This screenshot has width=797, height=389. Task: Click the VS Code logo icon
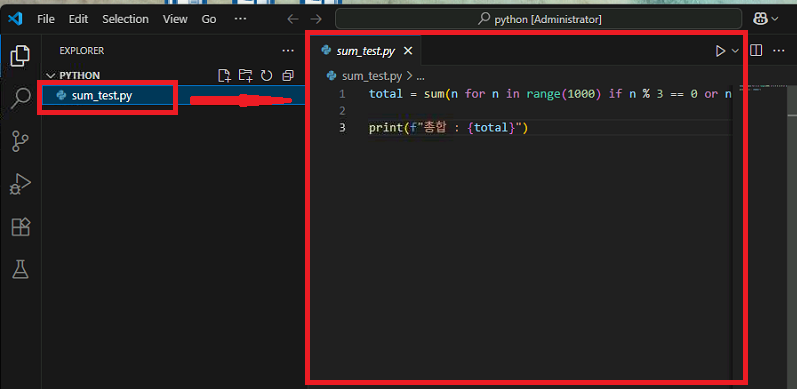15,19
